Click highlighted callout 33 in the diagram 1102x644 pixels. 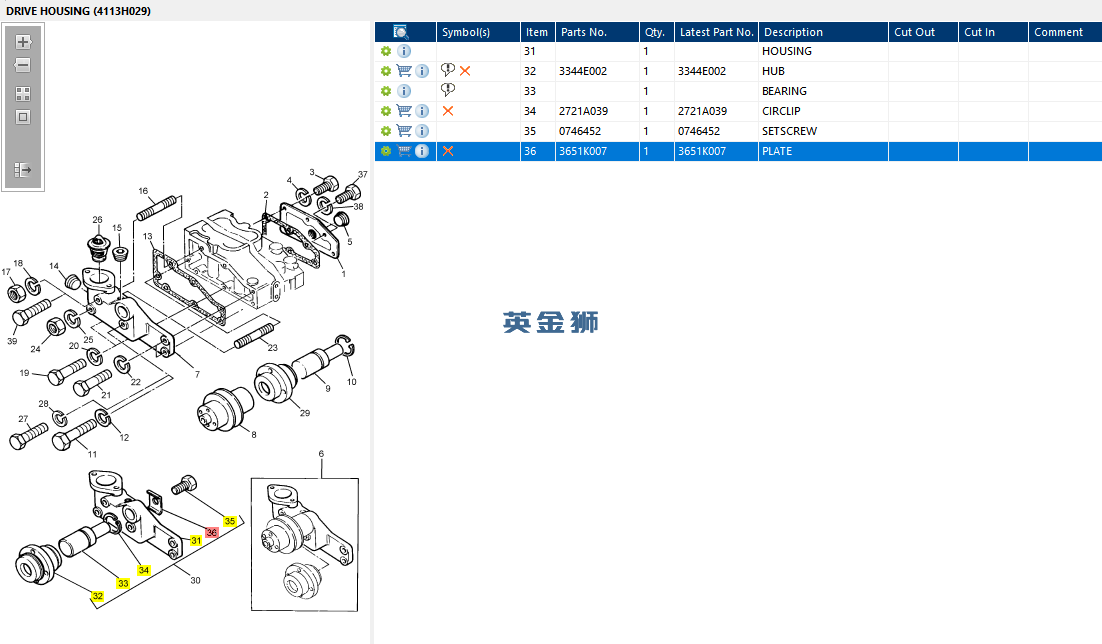tap(123, 584)
